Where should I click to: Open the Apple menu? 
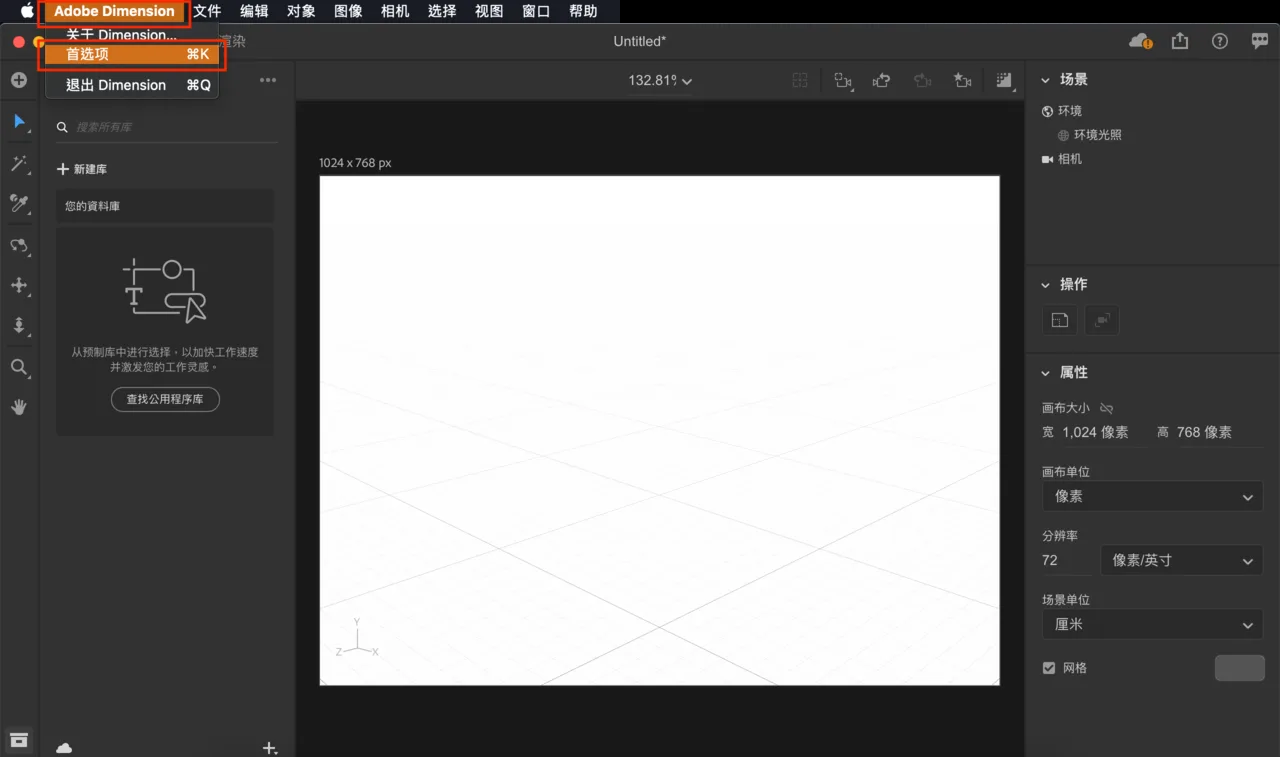pos(27,11)
